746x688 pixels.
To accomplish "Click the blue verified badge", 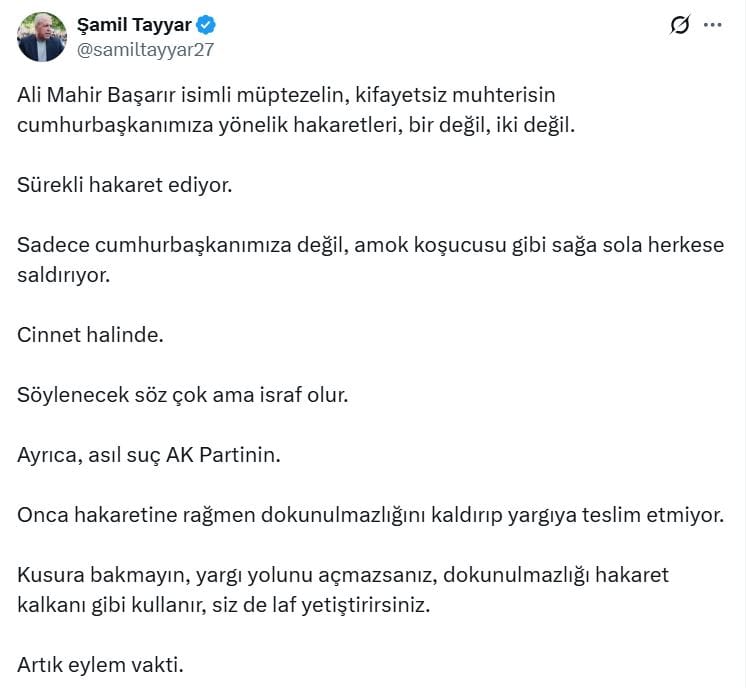I will coord(206,26).
